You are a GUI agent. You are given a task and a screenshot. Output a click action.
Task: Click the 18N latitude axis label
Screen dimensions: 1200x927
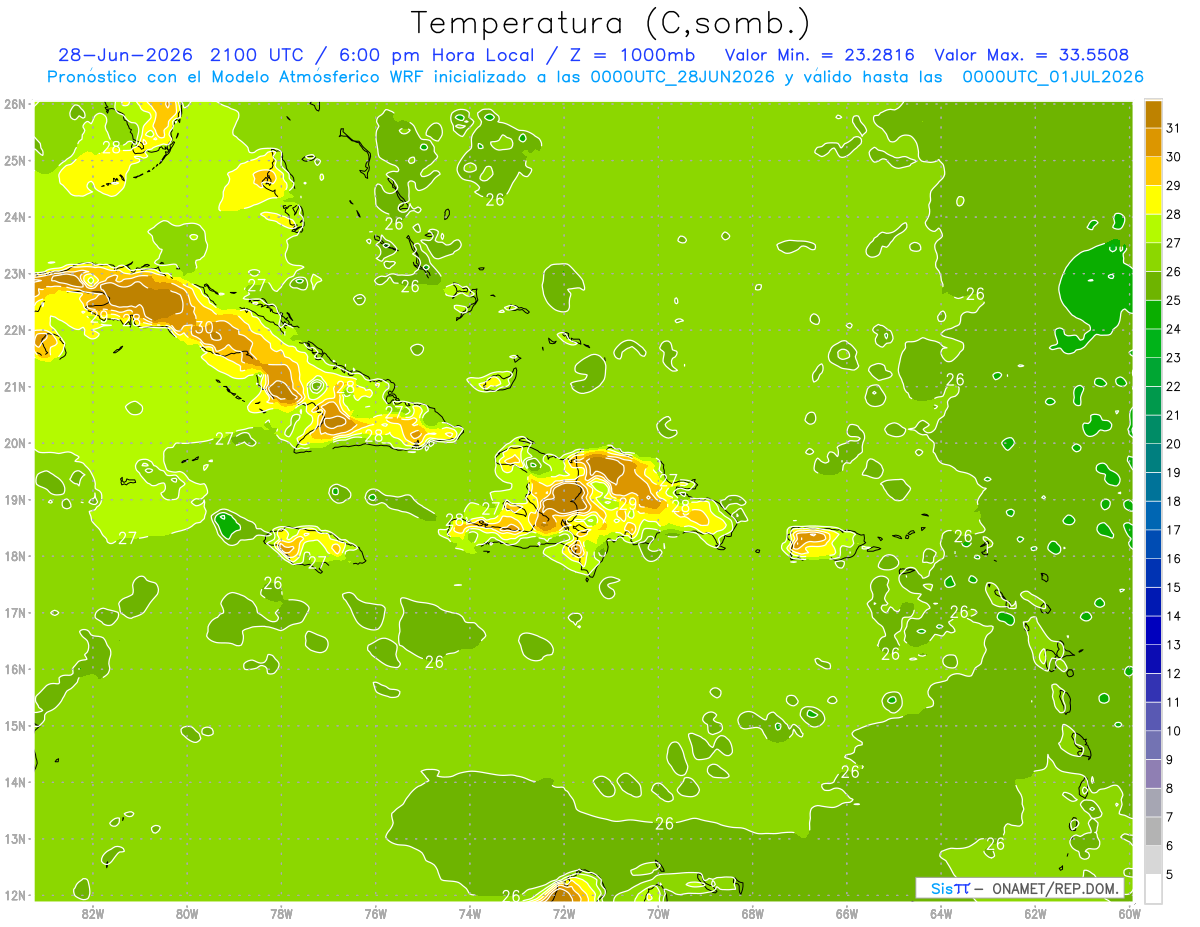(14, 556)
